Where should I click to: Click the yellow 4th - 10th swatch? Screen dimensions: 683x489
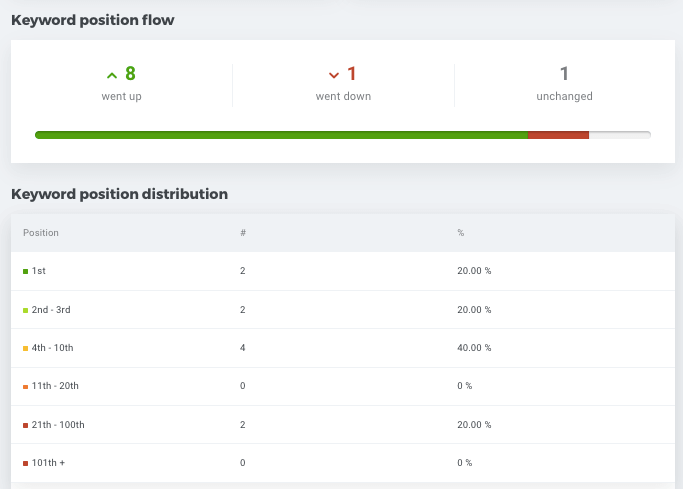[x=25, y=348]
